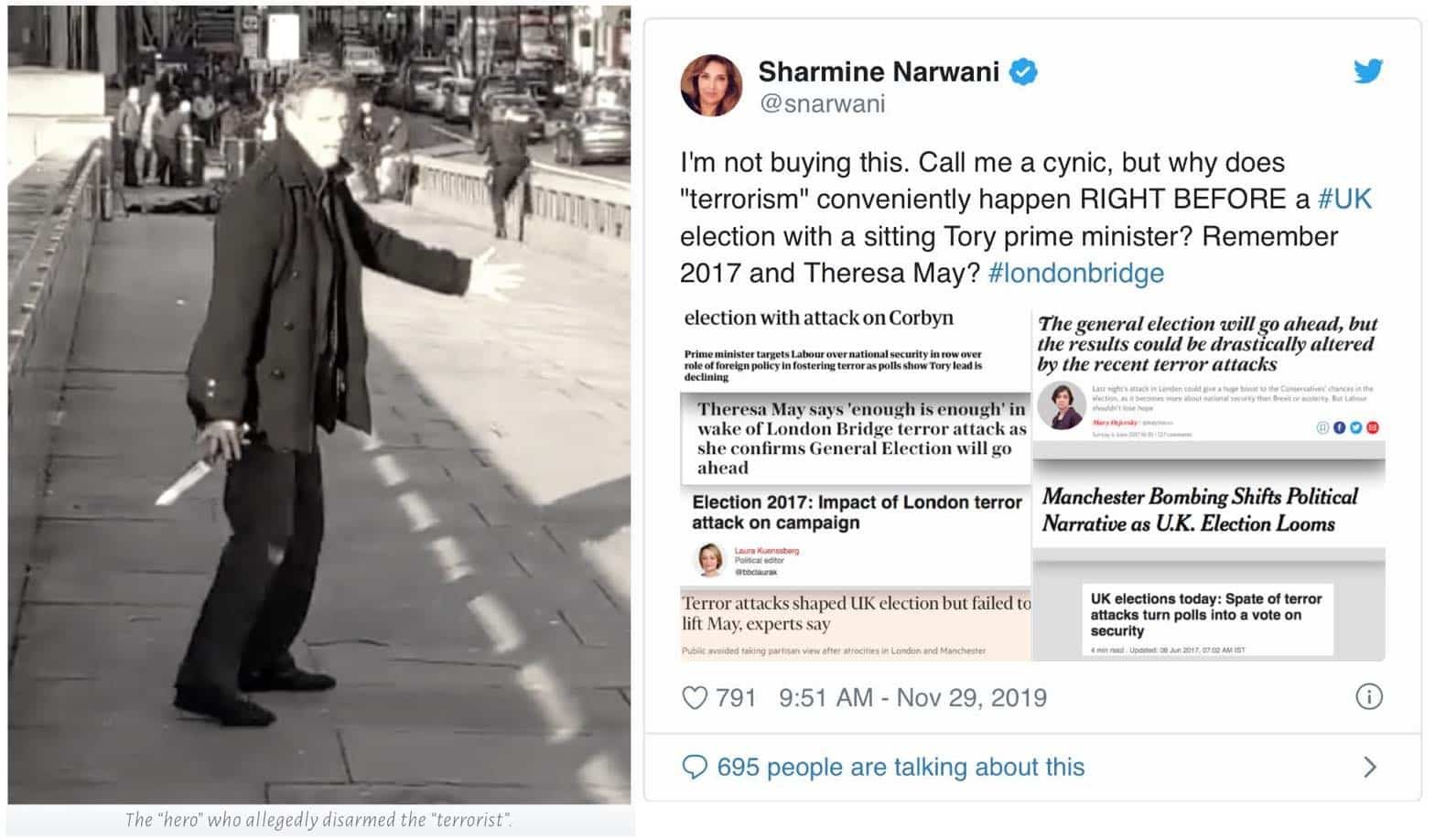1435x840 pixels.
Task: Click the Manchester Bombing headline image
Action: pos(1200,511)
